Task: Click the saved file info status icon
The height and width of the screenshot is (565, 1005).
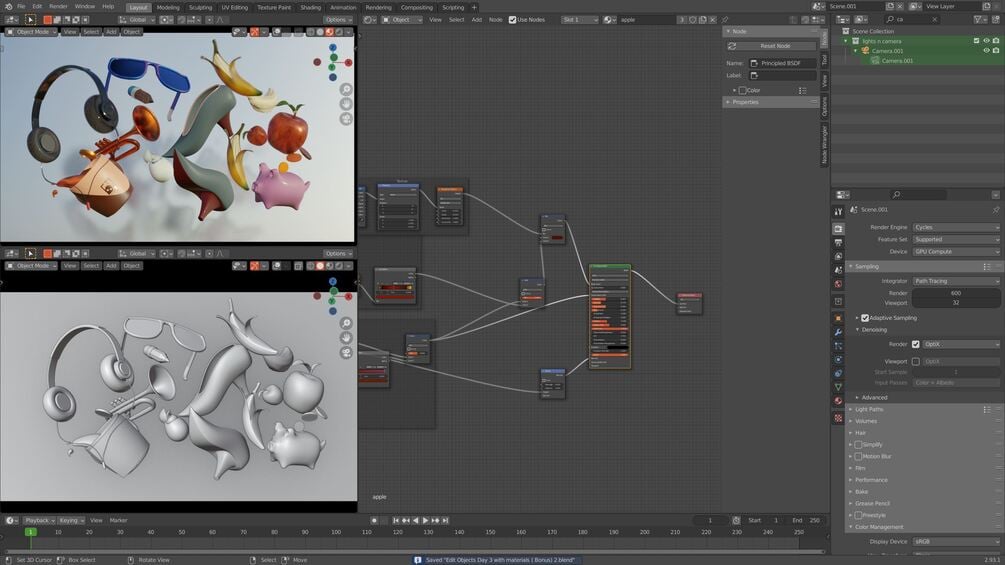Action: (417, 560)
